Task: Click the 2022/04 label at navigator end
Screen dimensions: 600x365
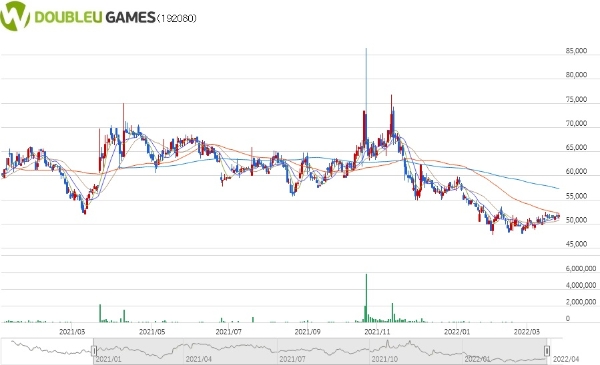Action: click(566, 359)
